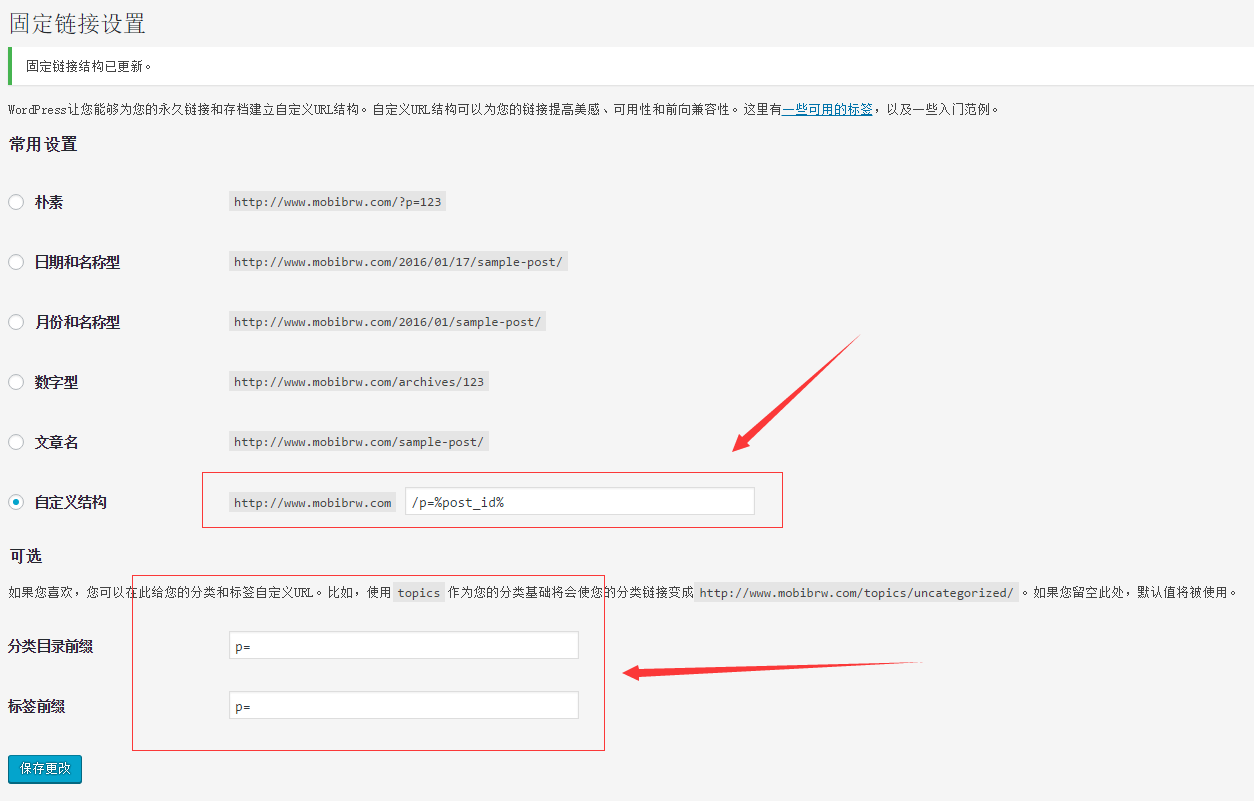This screenshot has height=801, width=1254.
Task: Click the 标签前缀 label text
Action: 37,707
